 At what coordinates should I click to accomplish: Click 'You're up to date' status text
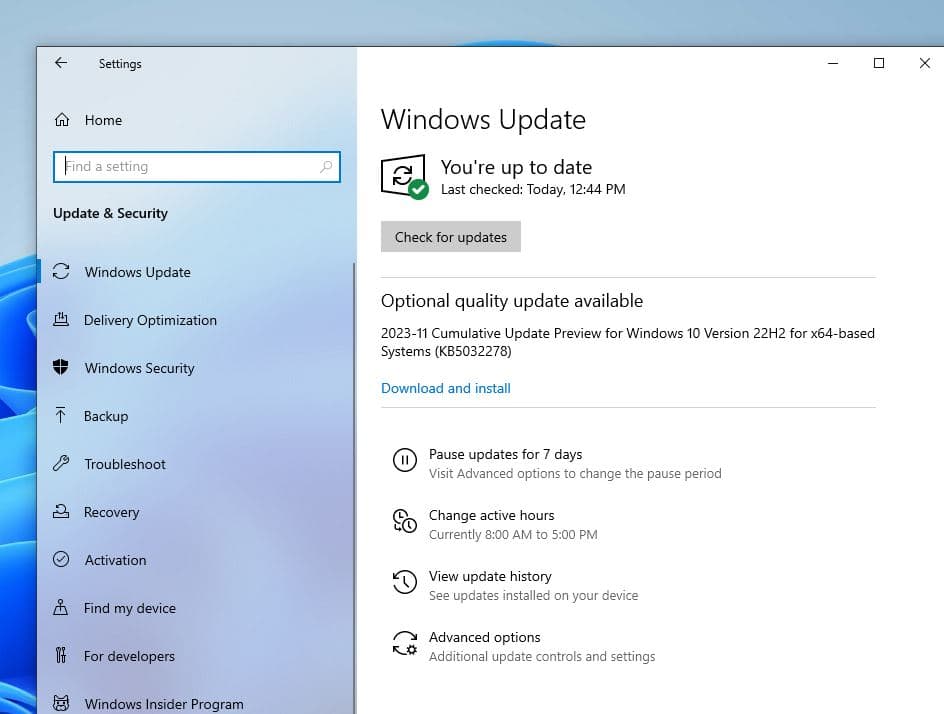(516, 167)
